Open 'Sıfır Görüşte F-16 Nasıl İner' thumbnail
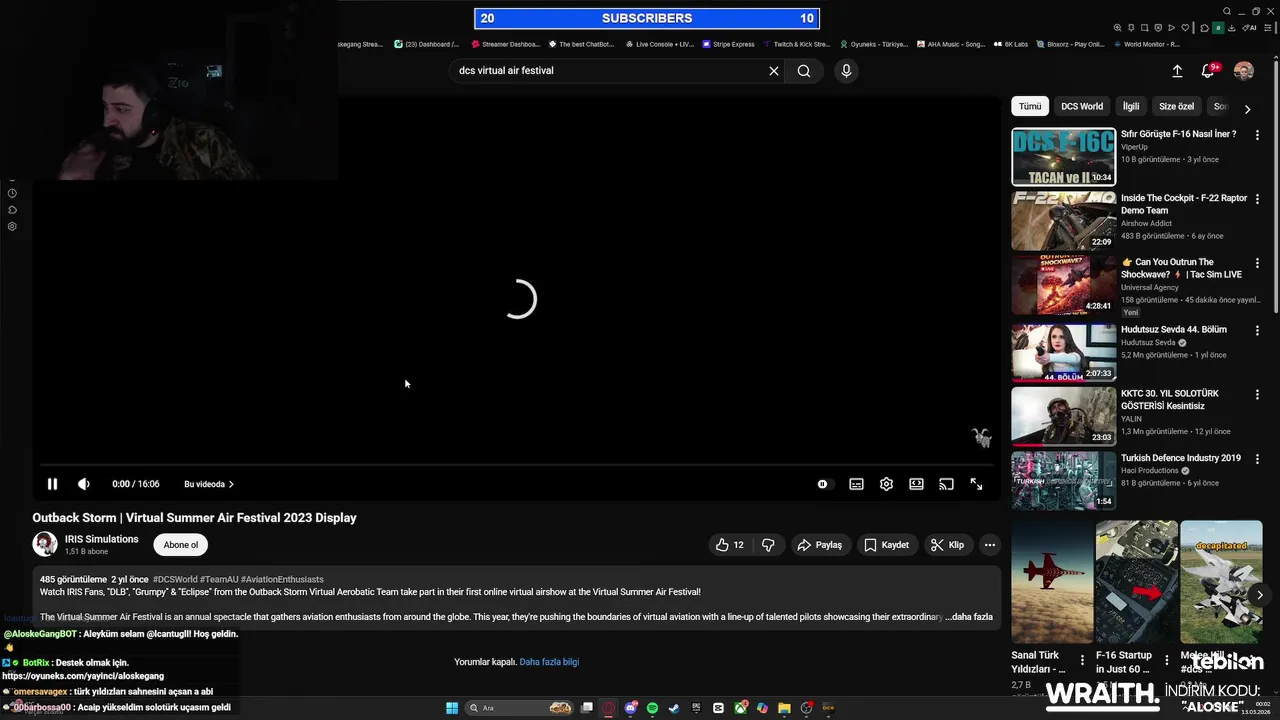This screenshot has height=720, width=1280. 1063,157
